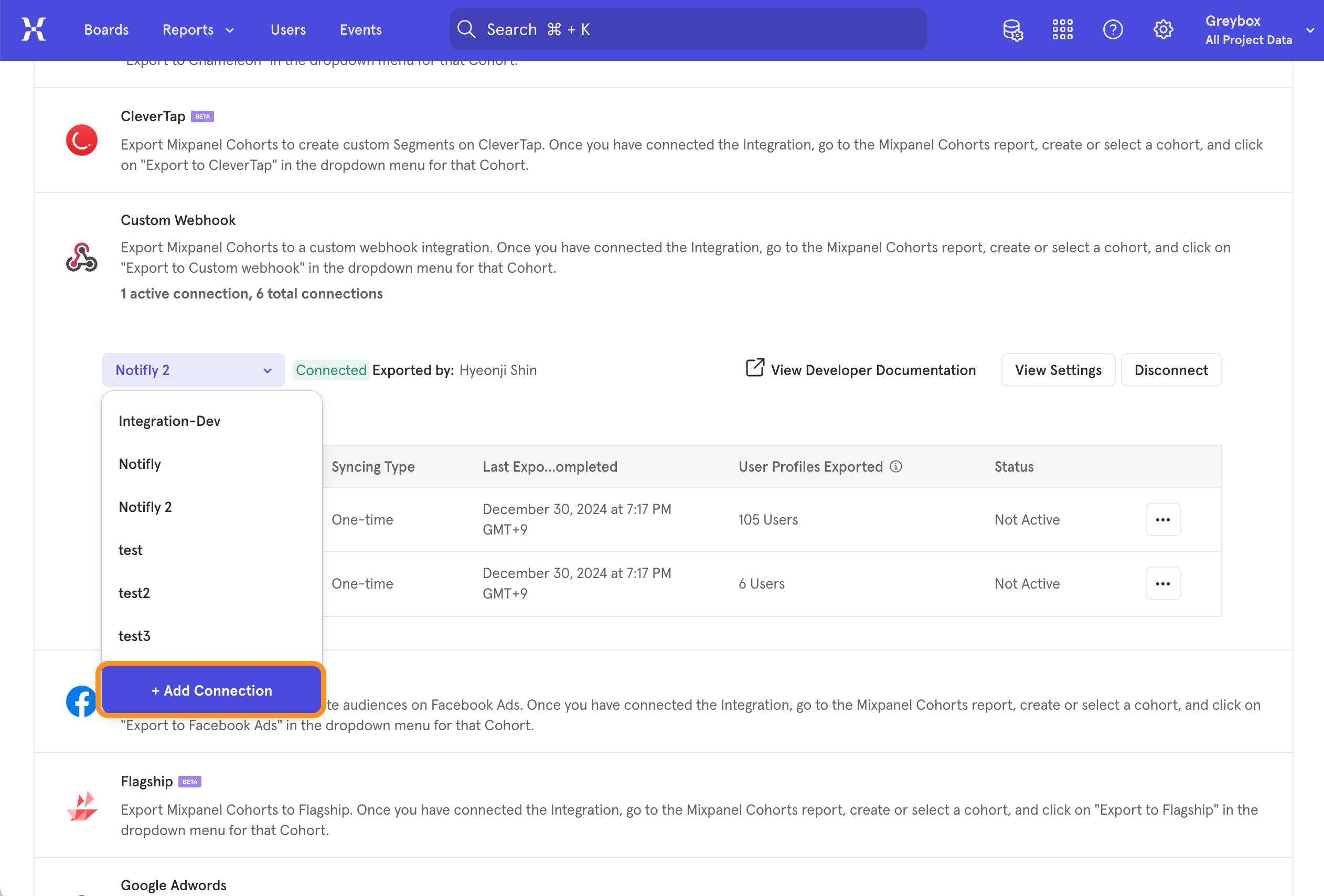This screenshot has width=1324, height=896.
Task: Expand the Reports dropdown
Action: [x=198, y=29]
